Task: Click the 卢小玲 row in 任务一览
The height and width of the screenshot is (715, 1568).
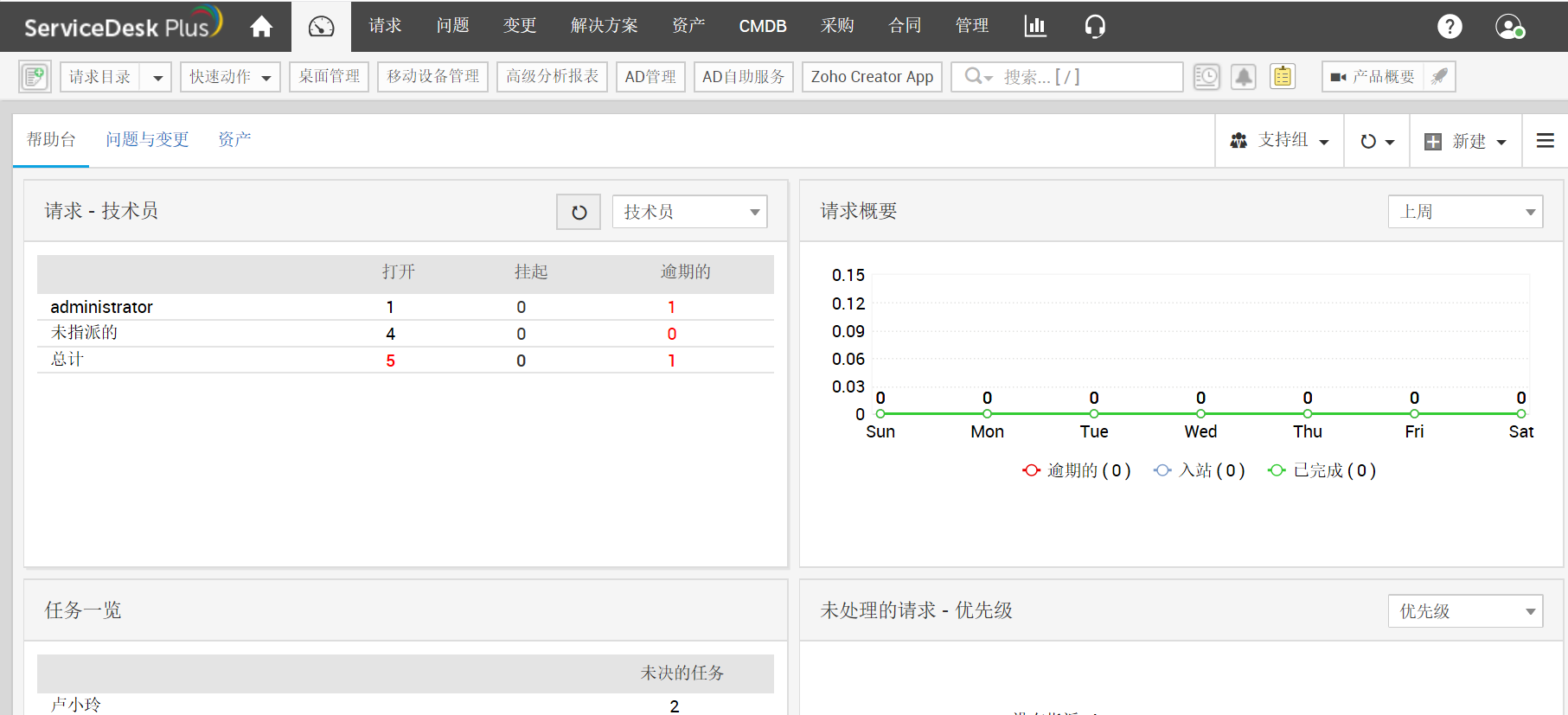Action: pos(405,705)
